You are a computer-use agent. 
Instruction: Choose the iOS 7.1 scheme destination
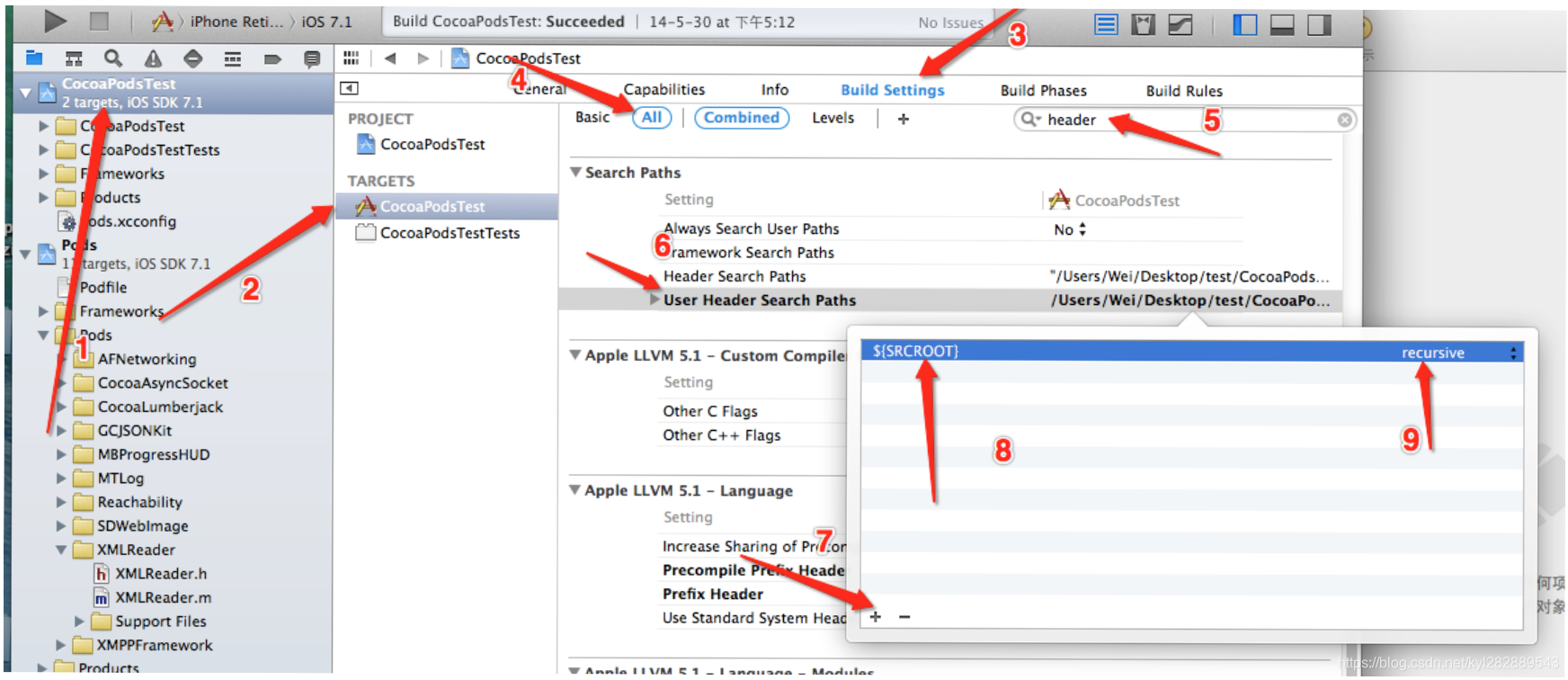[326, 22]
